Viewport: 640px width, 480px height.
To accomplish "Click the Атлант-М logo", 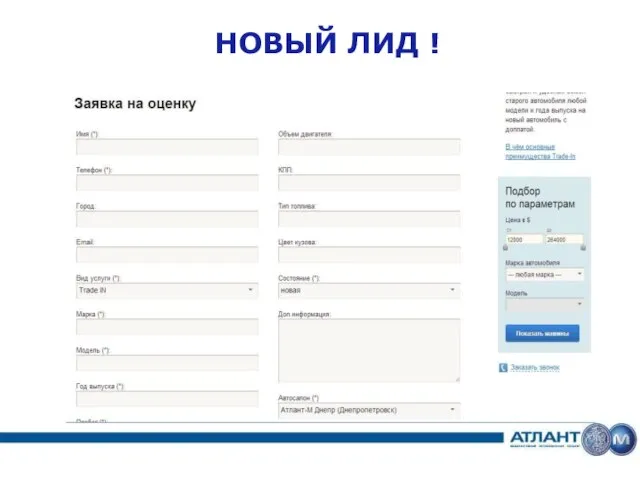I will point(573,439).
